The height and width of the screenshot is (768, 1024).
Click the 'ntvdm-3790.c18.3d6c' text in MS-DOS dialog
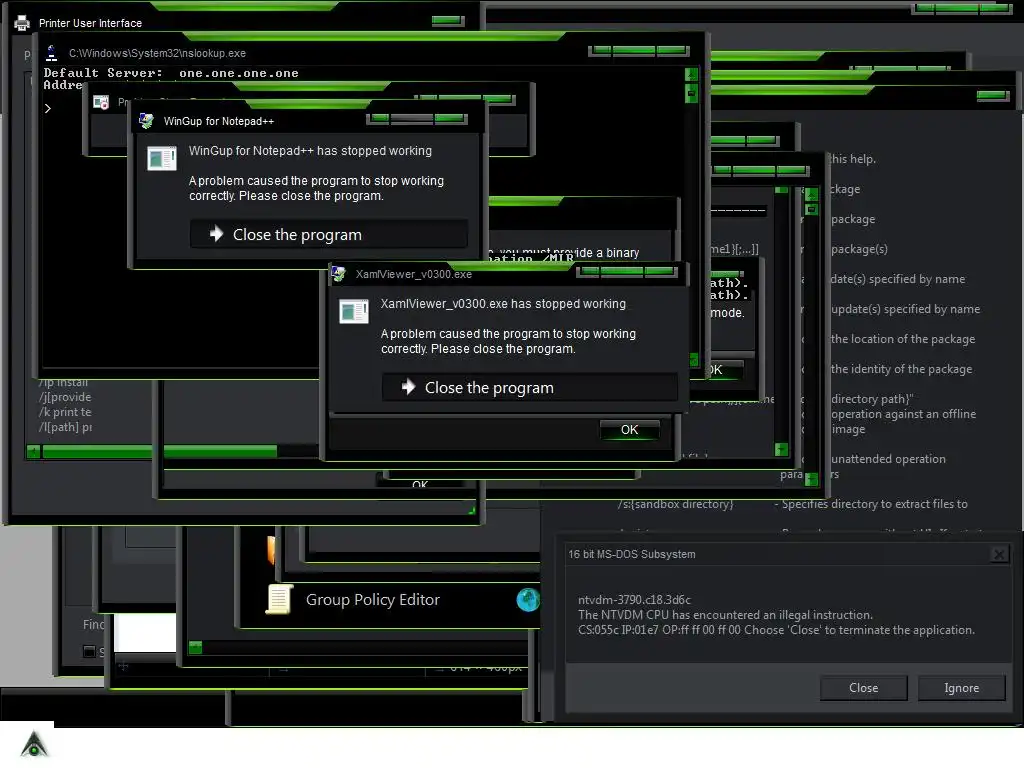coord(634,600)
